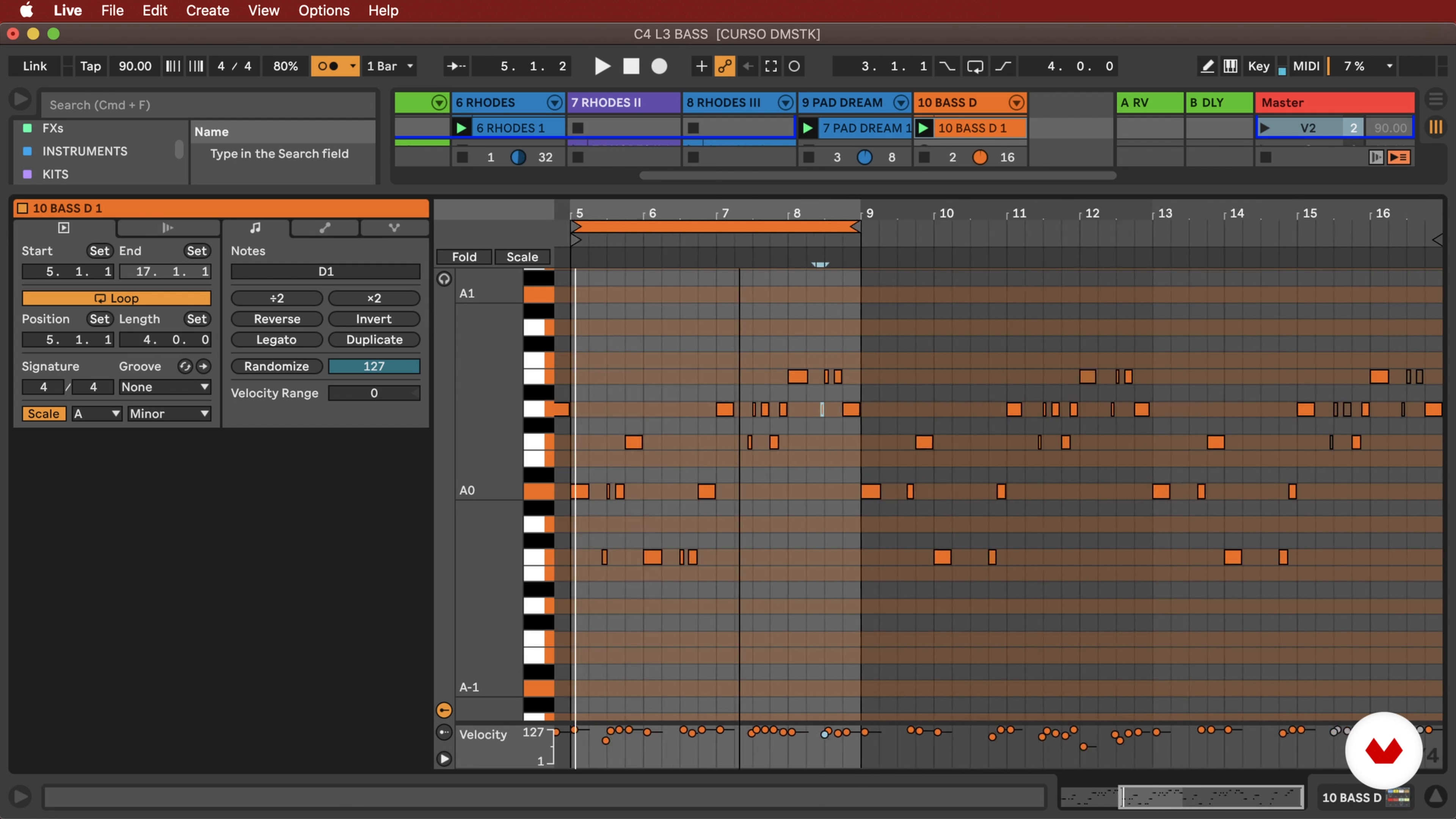The height and width of the screenshot is (819, 1456).
Task: Toggle the piano roll Fold button
Action: point(464,257)
